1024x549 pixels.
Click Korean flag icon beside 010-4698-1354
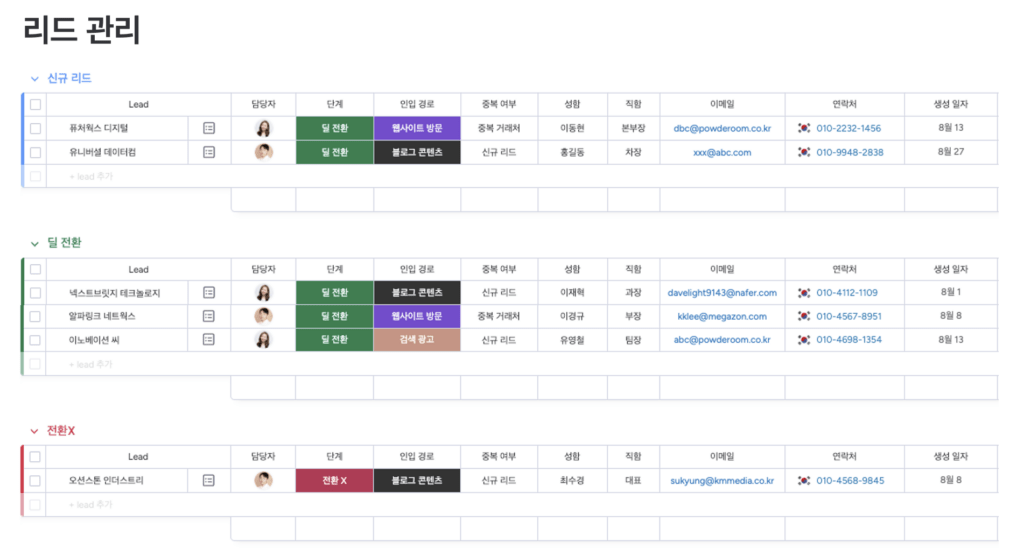tap(804, 340)
